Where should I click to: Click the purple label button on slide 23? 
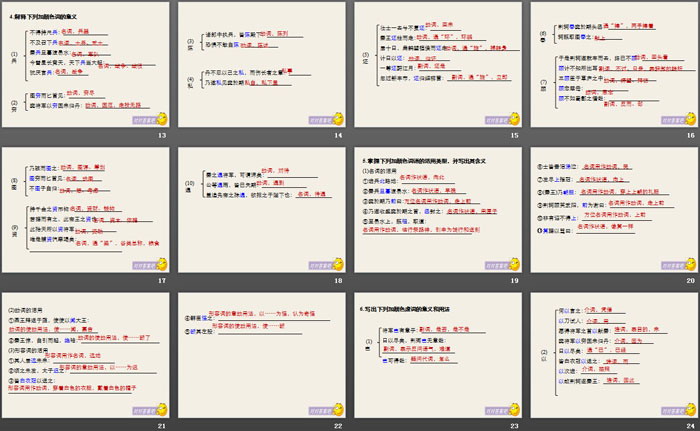pos(497,411)
